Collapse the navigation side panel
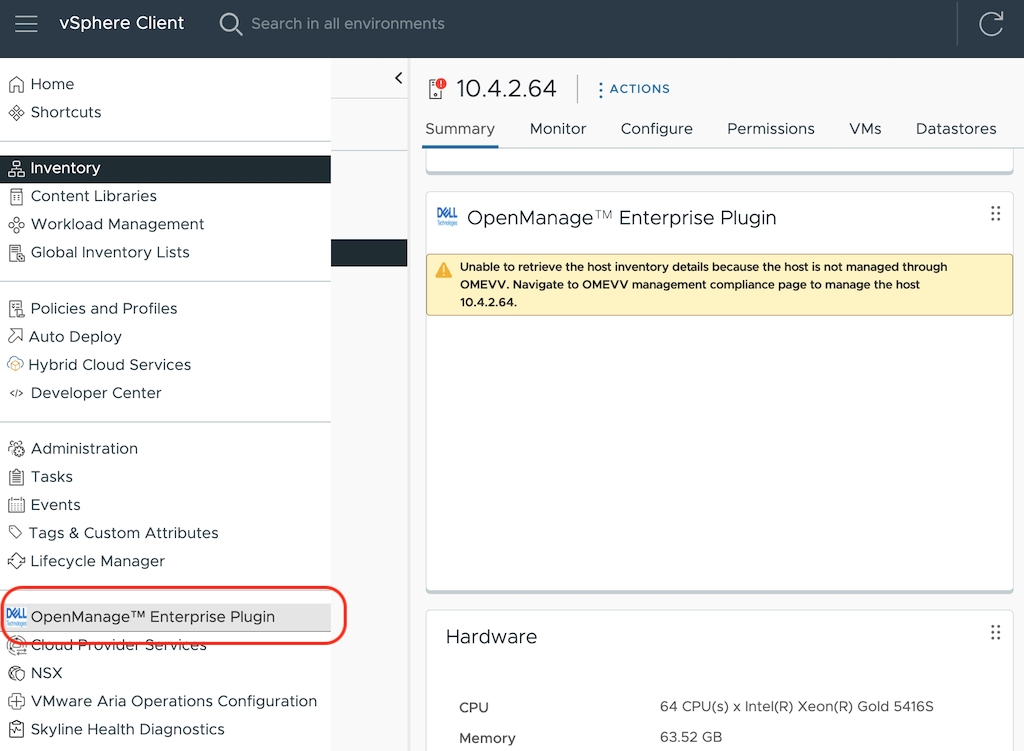This screenshot has height=751, width=1024. [x=398, y=78]
